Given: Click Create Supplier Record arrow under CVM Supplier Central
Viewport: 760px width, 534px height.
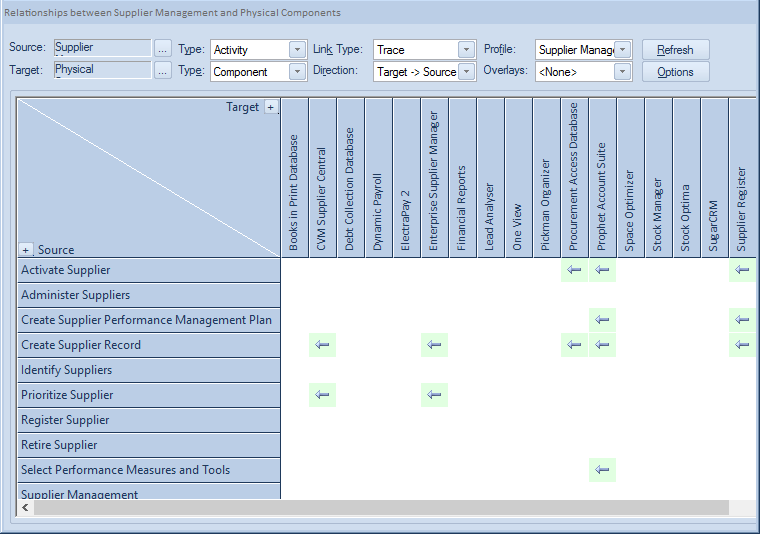Looking at the screenshot, I should click(322, 345).
